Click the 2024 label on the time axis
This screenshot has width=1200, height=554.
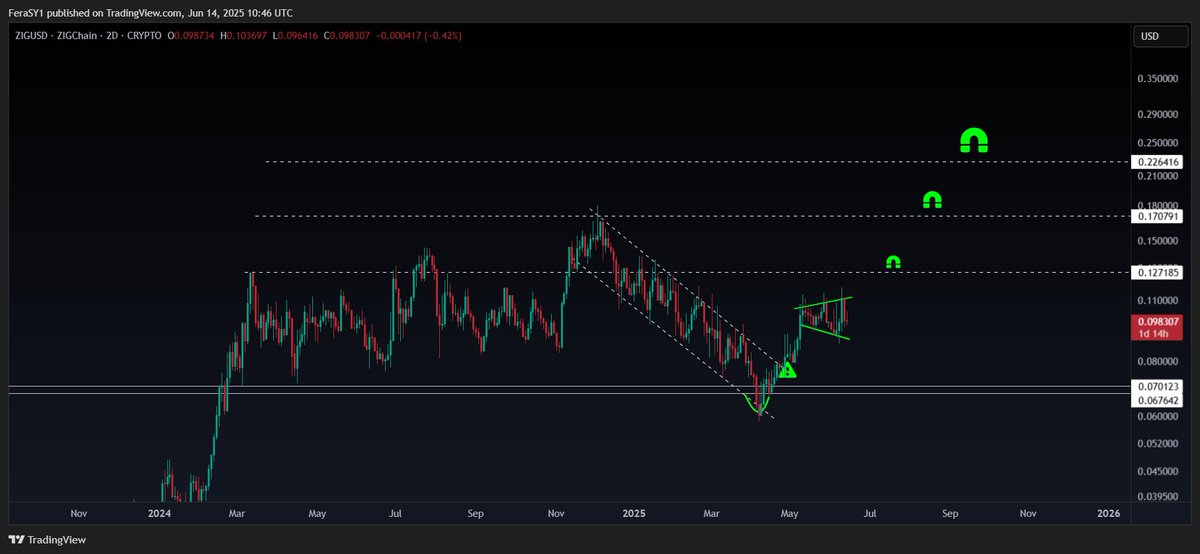coord(158,513)
